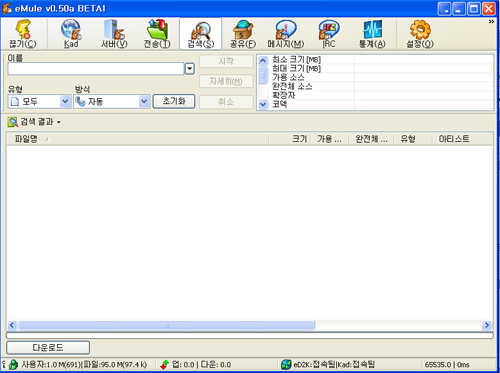Sort by Size (크기) column header

coord(290,139)
